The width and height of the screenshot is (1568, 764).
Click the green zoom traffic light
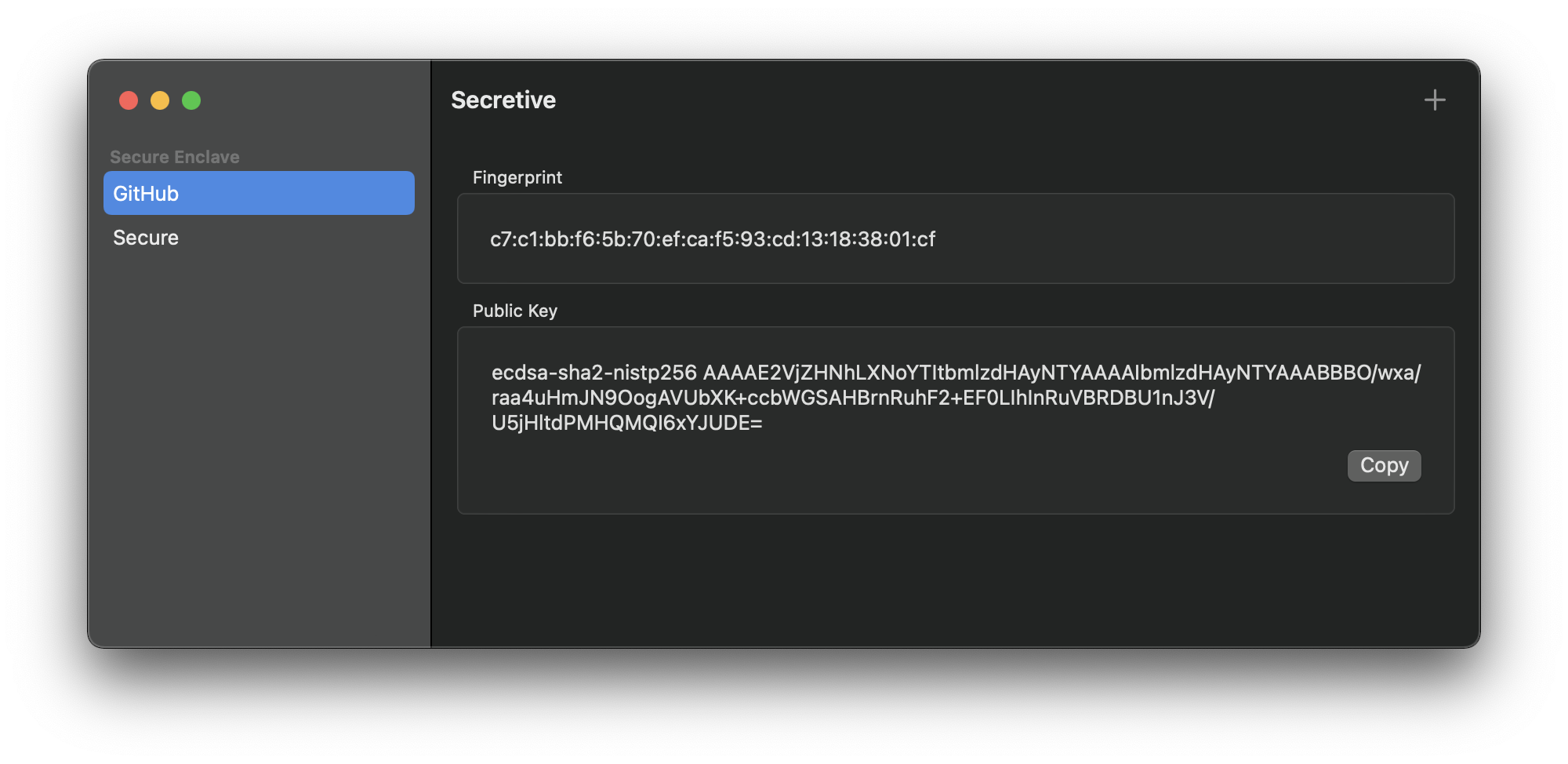tap(191, 100)
